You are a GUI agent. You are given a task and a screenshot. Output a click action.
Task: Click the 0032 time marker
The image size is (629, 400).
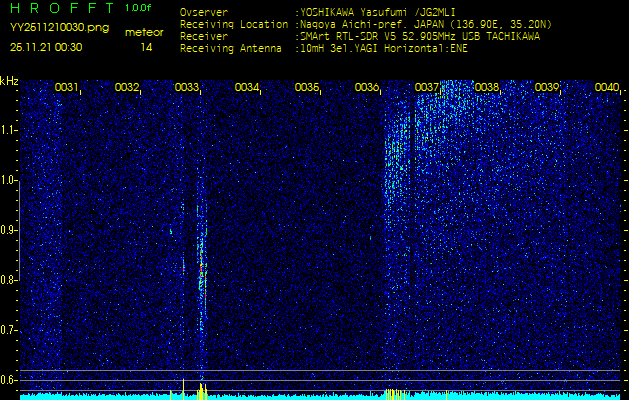tap(127, 87)
